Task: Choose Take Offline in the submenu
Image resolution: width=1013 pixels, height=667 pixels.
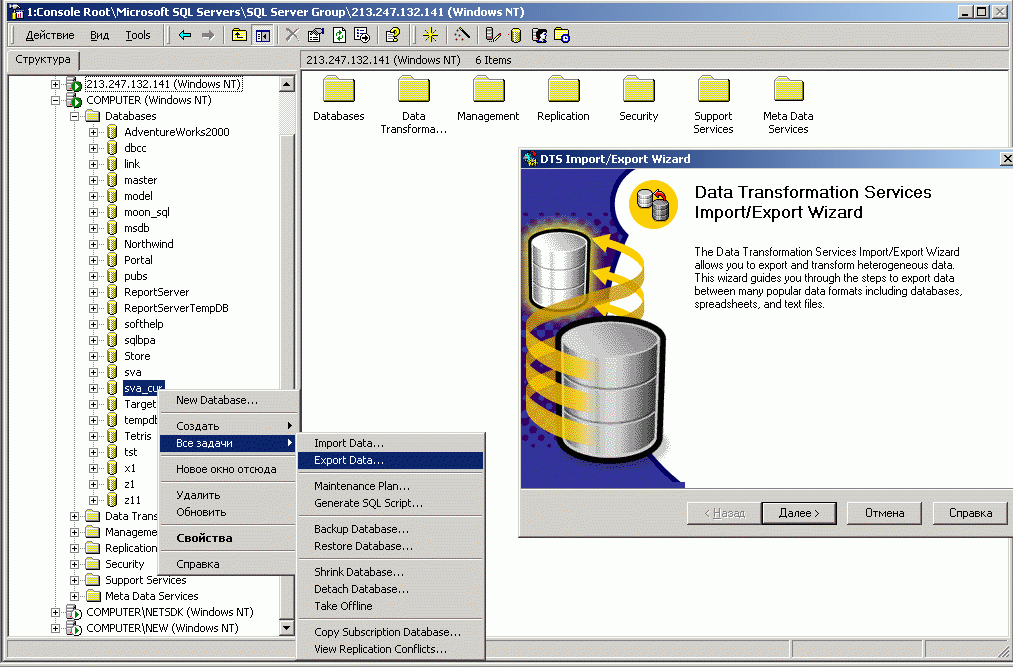Action: pyautogui.click(x=390, y=606)
